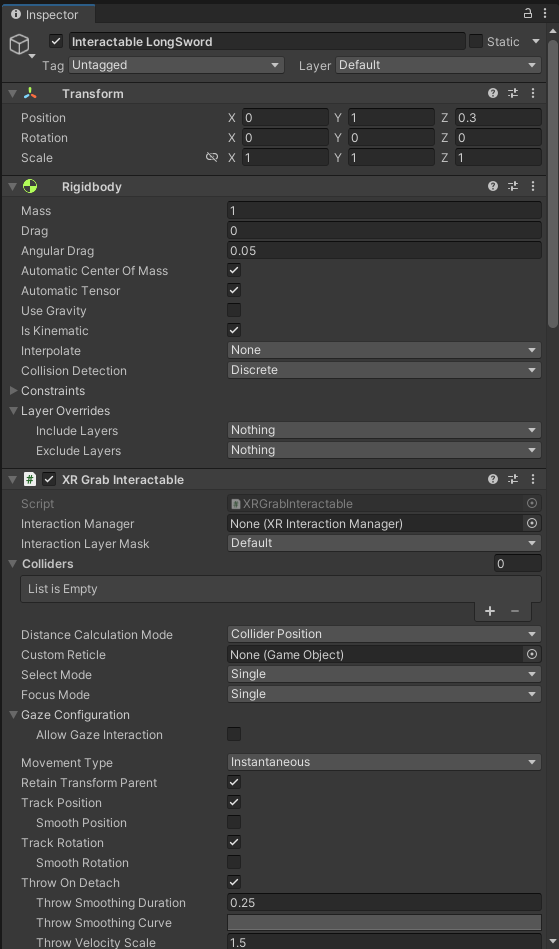The height and width of the screenshot is (949, 559).
Task: Open Transform component presets
Action: click(513, 93)
